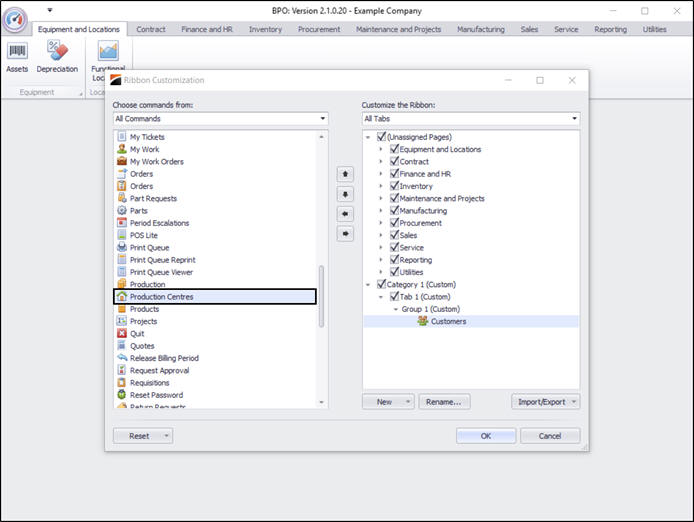Select the Production Centres house icon
The image size is (694, 522).
(x=122, y=296)
